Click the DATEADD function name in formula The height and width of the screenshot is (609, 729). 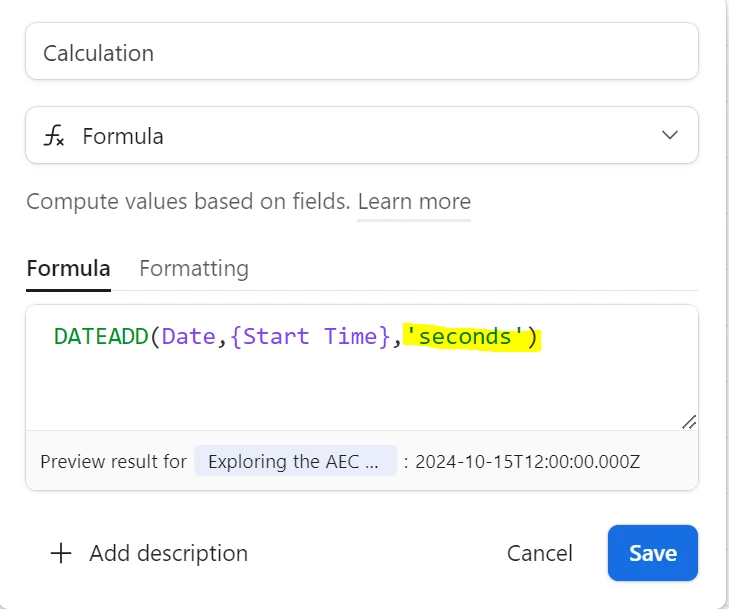click(x=100, y=337)
